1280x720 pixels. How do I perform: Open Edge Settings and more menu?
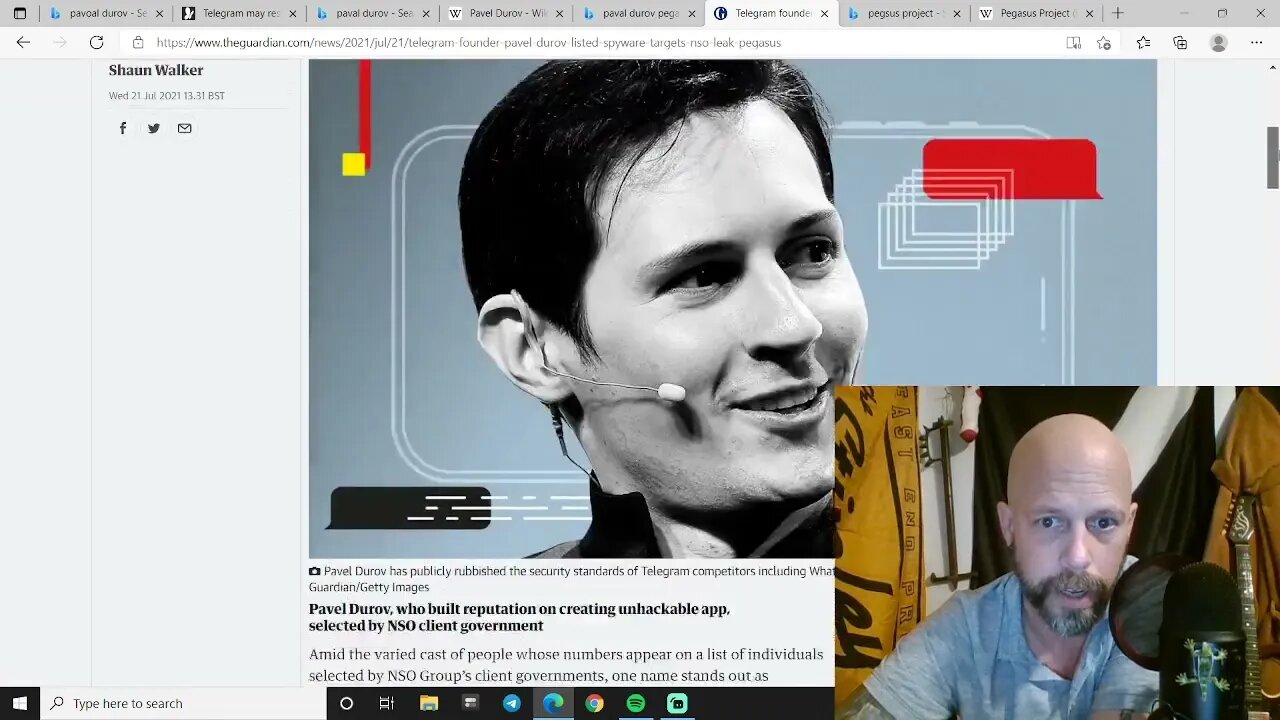click(x=1256, y=43)
